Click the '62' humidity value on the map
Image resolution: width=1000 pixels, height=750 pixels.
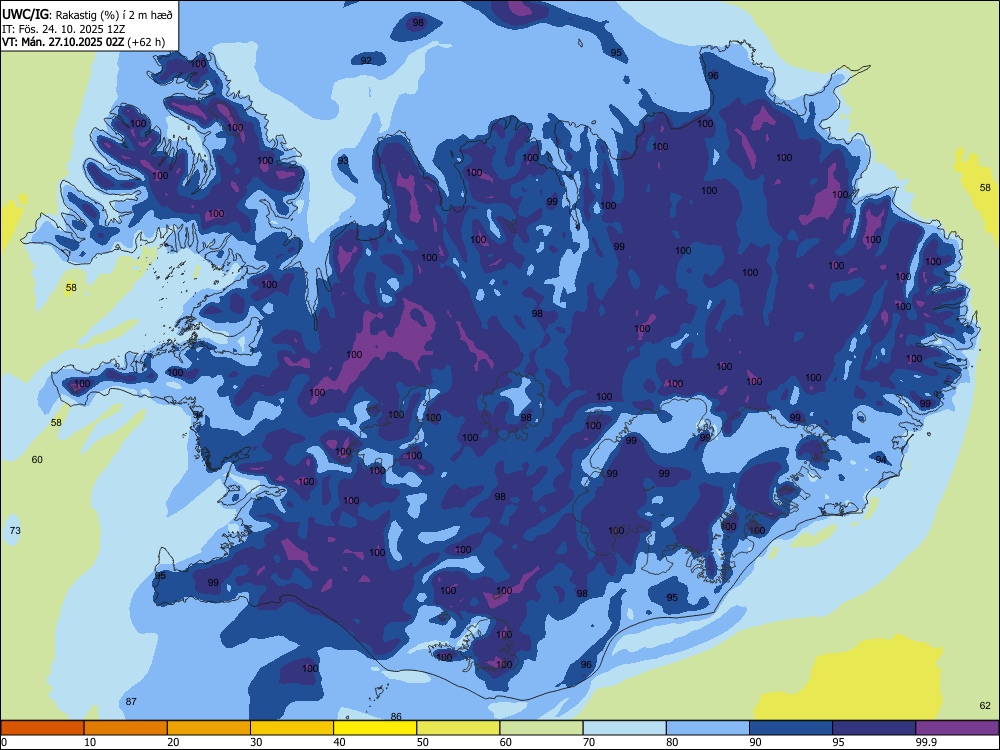click(x=985, y=705)
